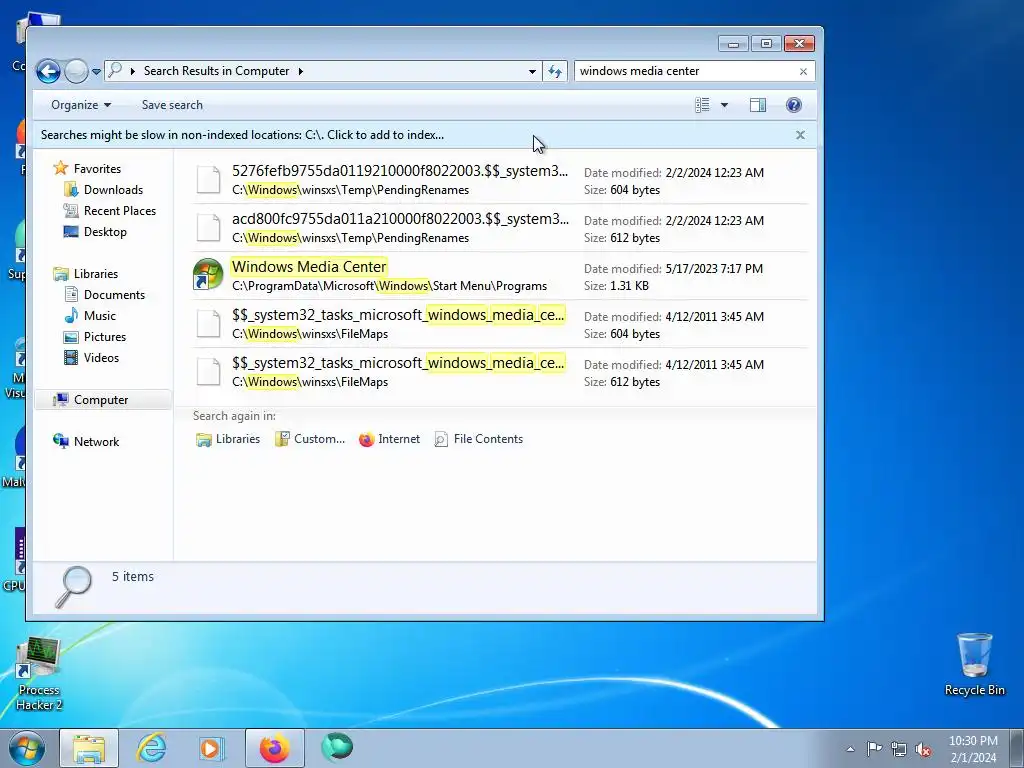Viewport: 1024px width, 768px height.
Task: Open recent pages dropdown beside Forward arrow
Action: coord(96,71)
